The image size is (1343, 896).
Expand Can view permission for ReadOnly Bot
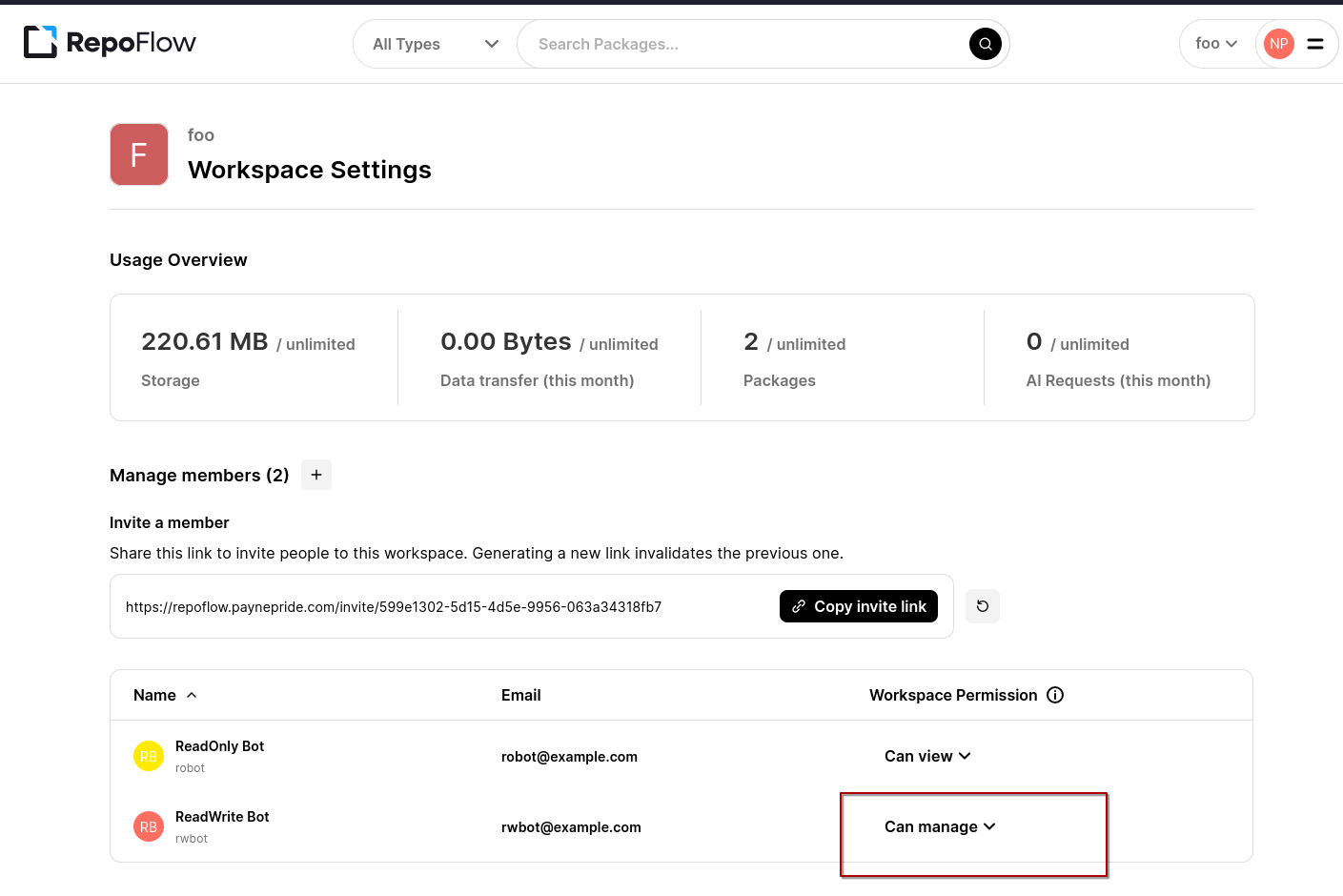[x=926, y=756]
